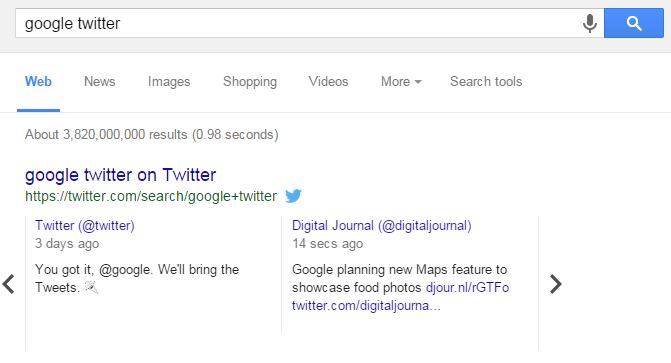This screenshot has height=363, width=671.
Task: Expand the More dropdown menu
Action: pos(401,81)
